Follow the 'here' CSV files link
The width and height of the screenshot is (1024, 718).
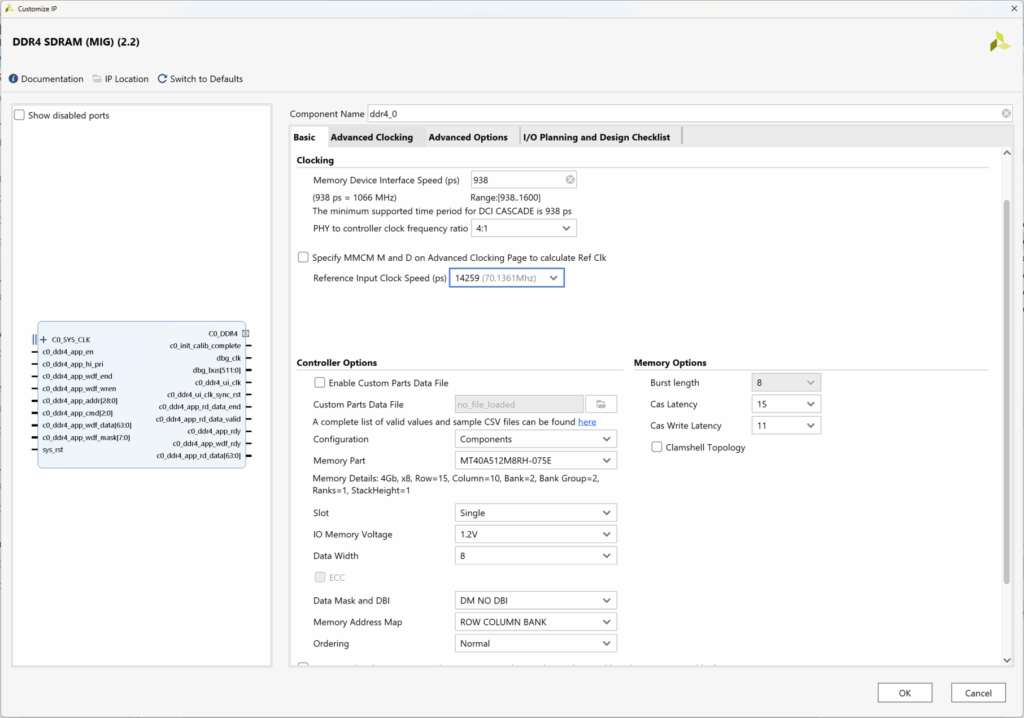(587, 422)
